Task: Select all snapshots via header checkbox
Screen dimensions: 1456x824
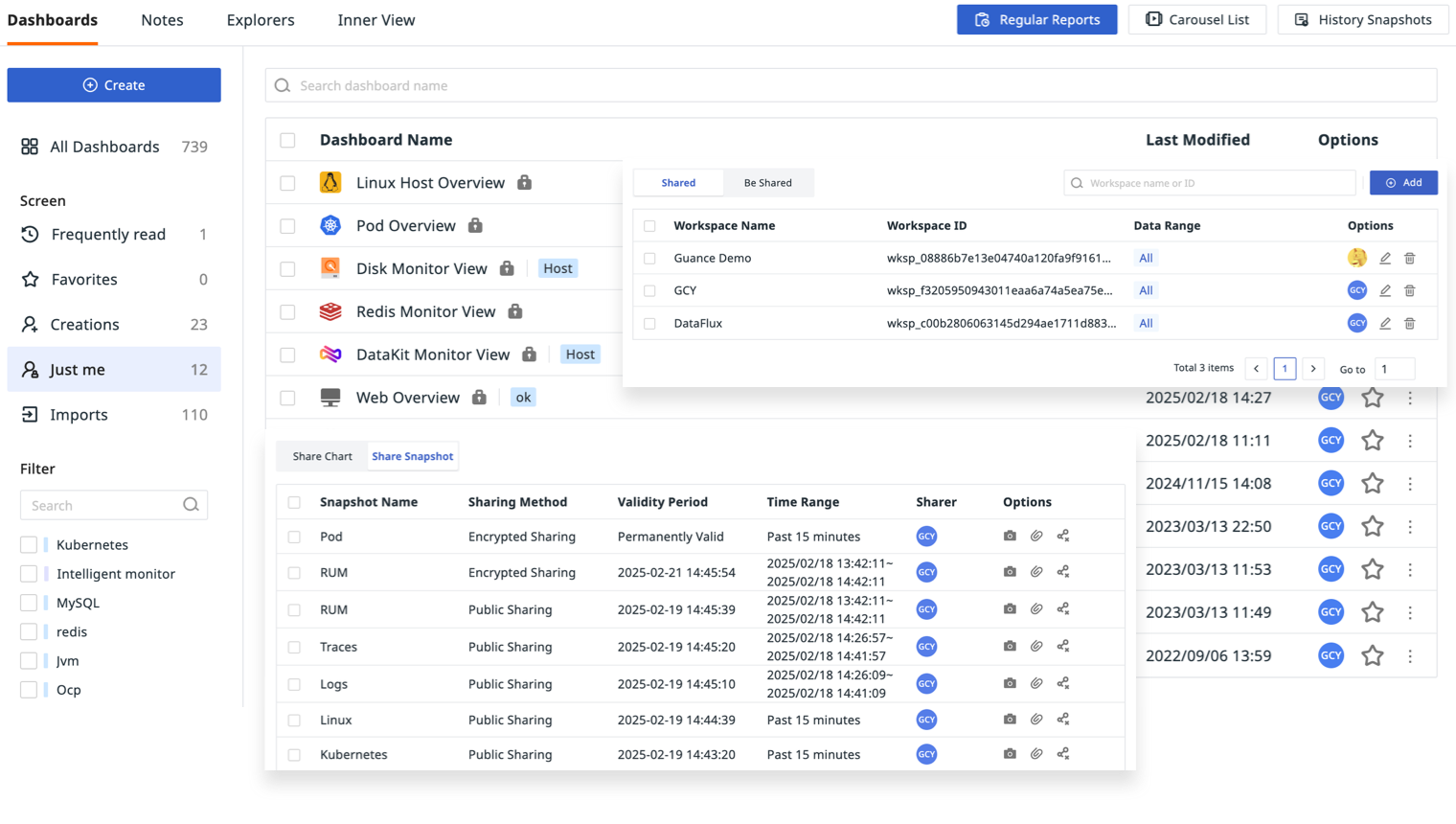Action: (x=294, y=502)
